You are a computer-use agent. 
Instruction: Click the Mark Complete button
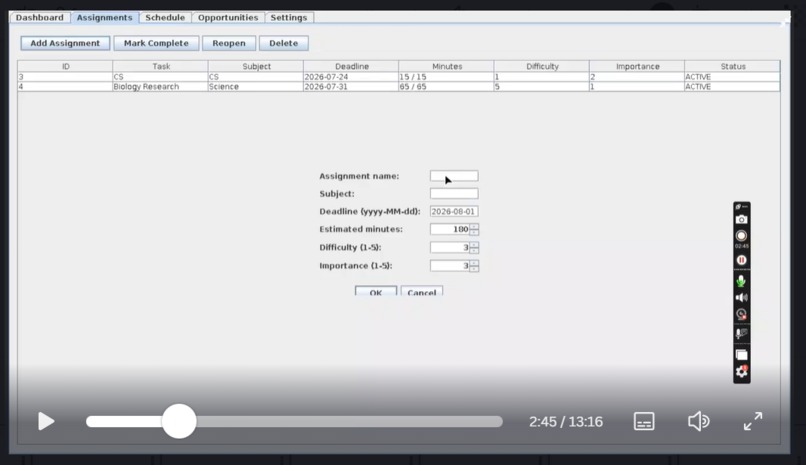click(x=156, y=43)
